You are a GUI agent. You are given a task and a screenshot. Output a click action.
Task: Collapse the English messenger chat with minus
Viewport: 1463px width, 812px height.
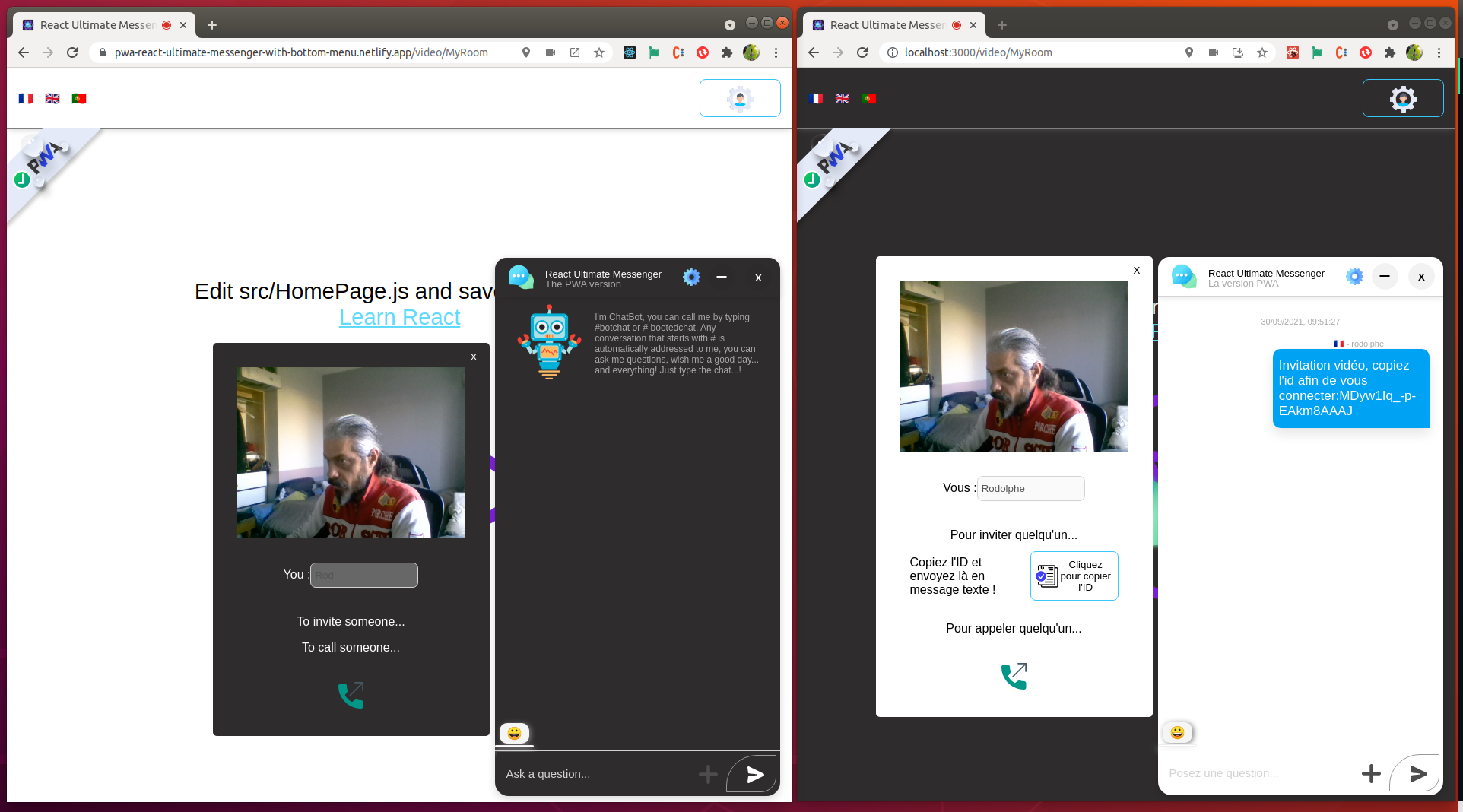click(722, 278)
